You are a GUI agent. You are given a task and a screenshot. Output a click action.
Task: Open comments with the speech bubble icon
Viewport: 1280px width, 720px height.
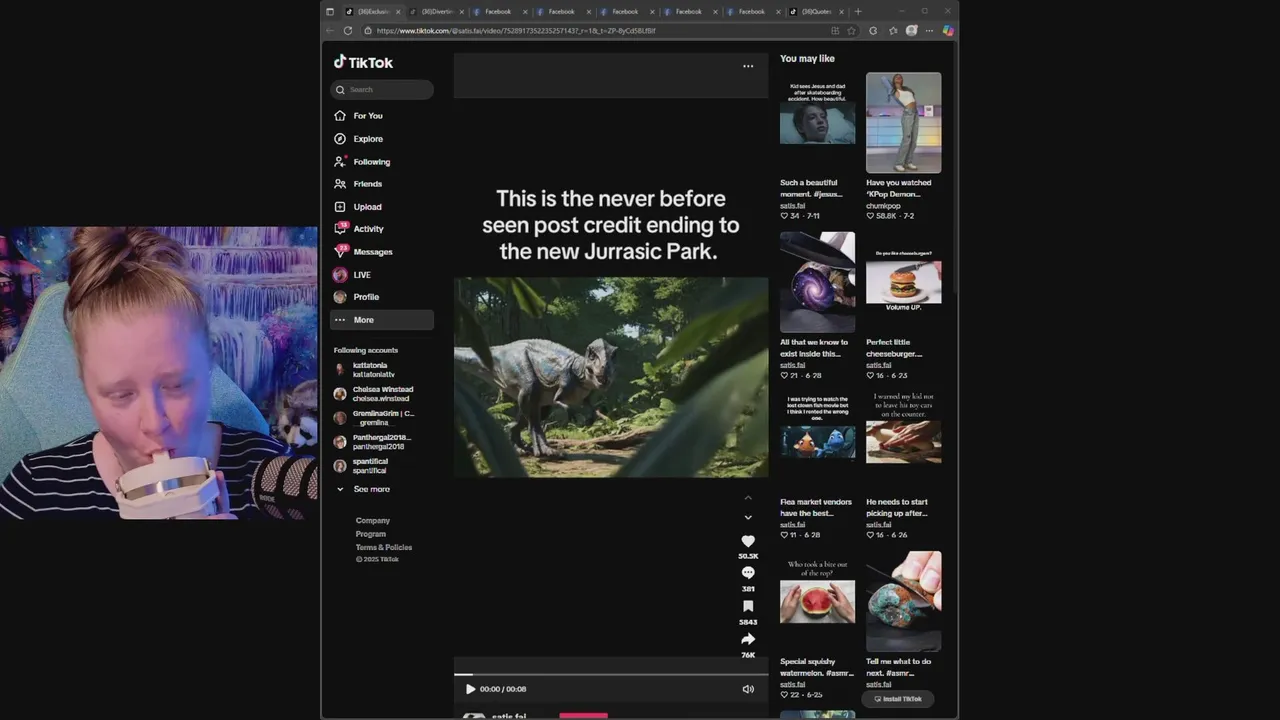pyautogui.click(x=748, y=573)
